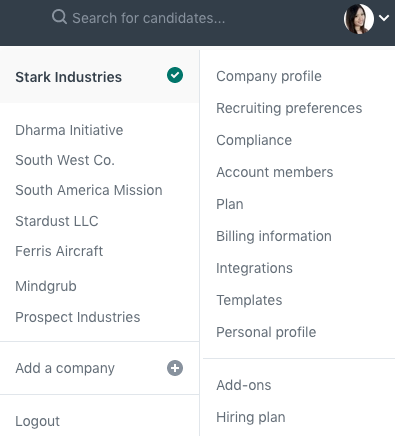Open Billing information page
Viewport: 395px width, 436px height.
tap(274, 236)
